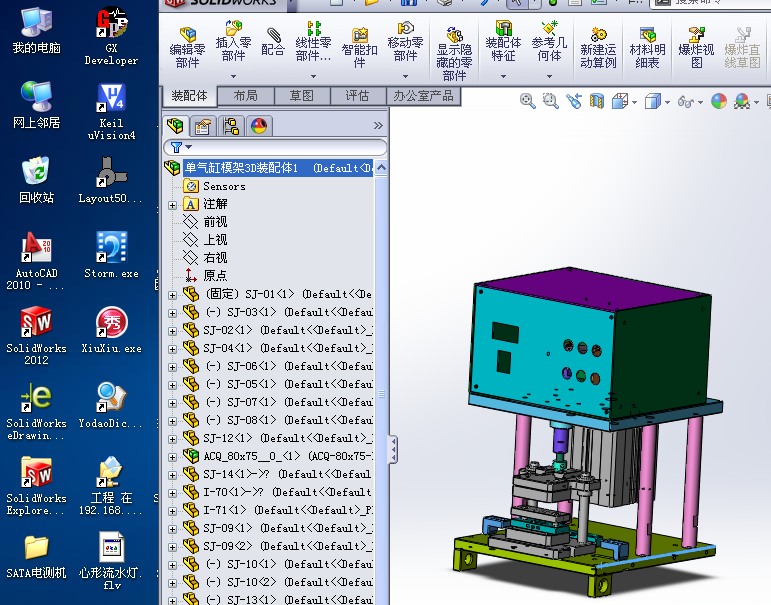Expand the (固定) SJ-01<1> component node

172,295
